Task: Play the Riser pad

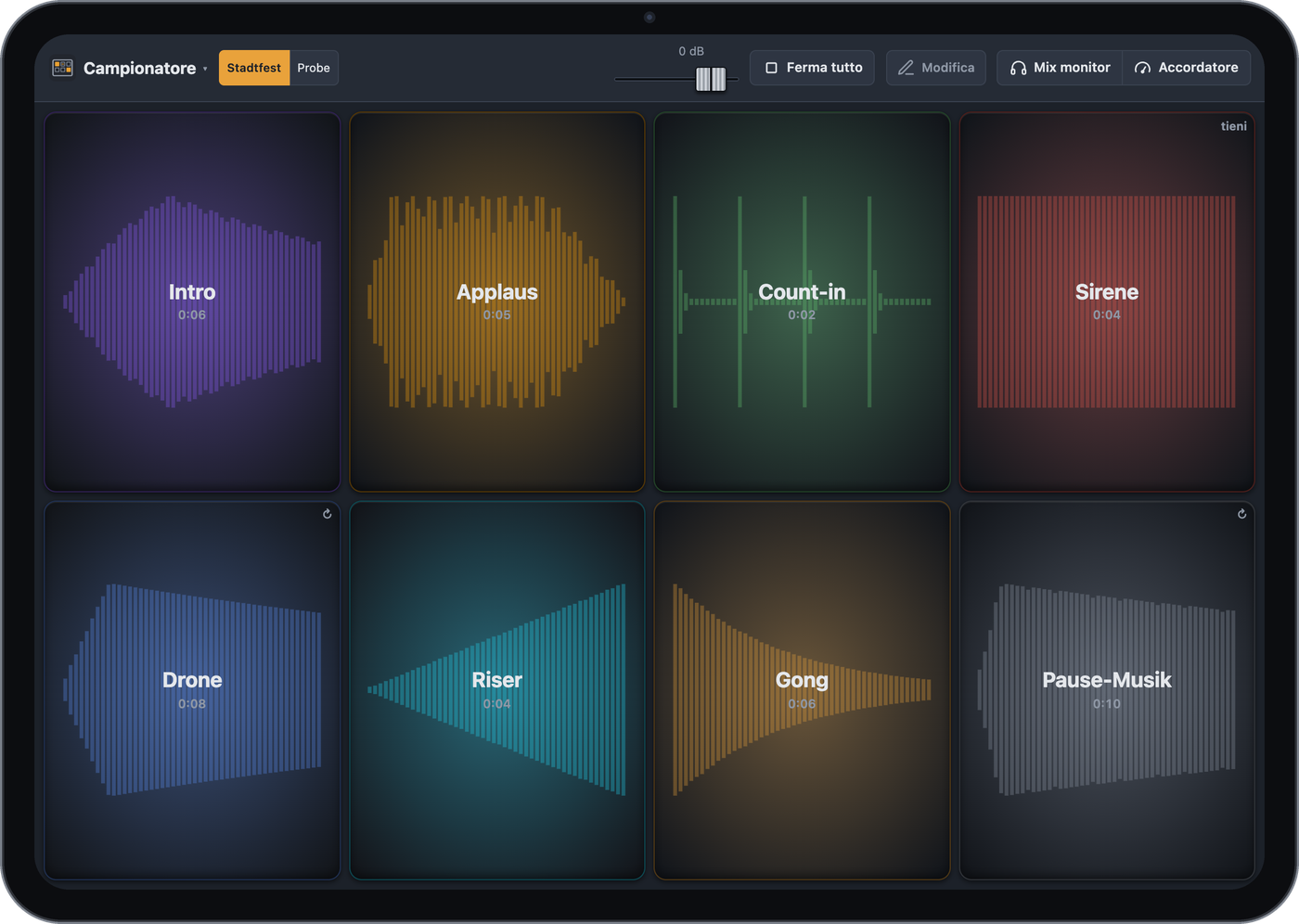Action: 497,691
